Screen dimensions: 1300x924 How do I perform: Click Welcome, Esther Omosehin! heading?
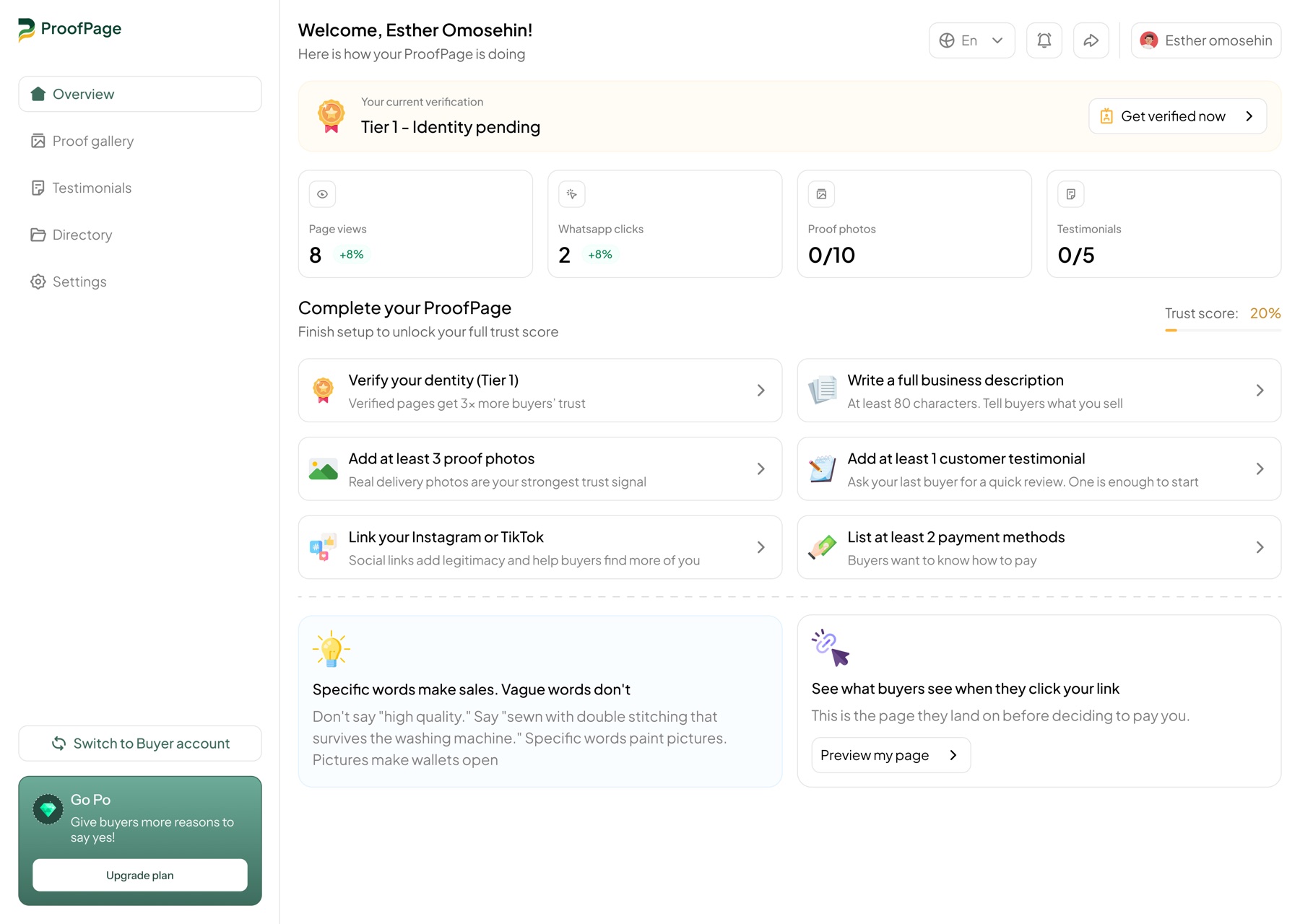pyautogui.click(x=415, y=30)
